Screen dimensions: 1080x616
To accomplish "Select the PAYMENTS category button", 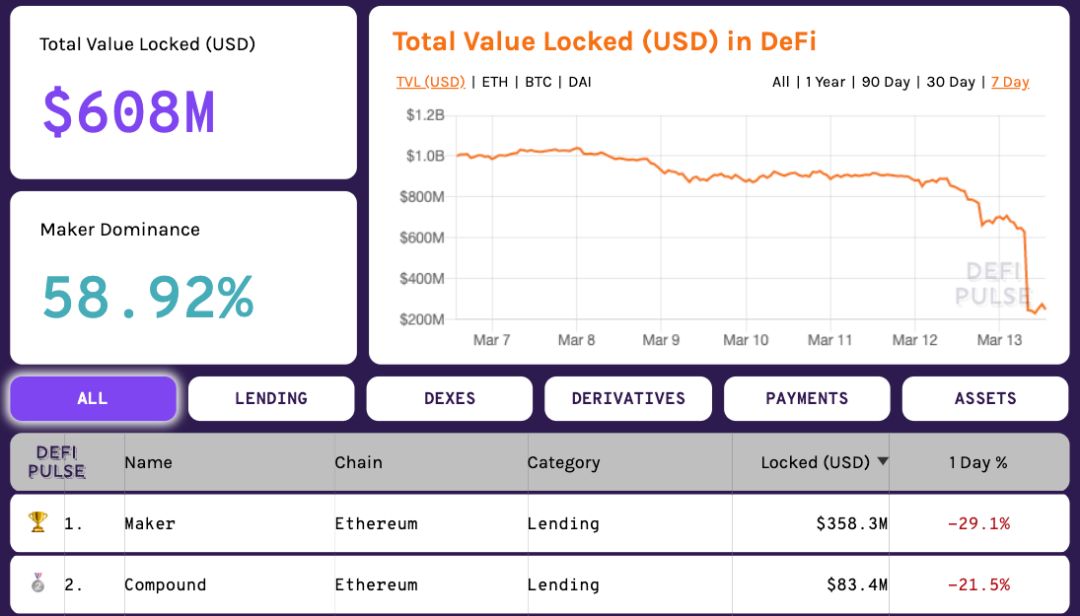I will (807, 398).
